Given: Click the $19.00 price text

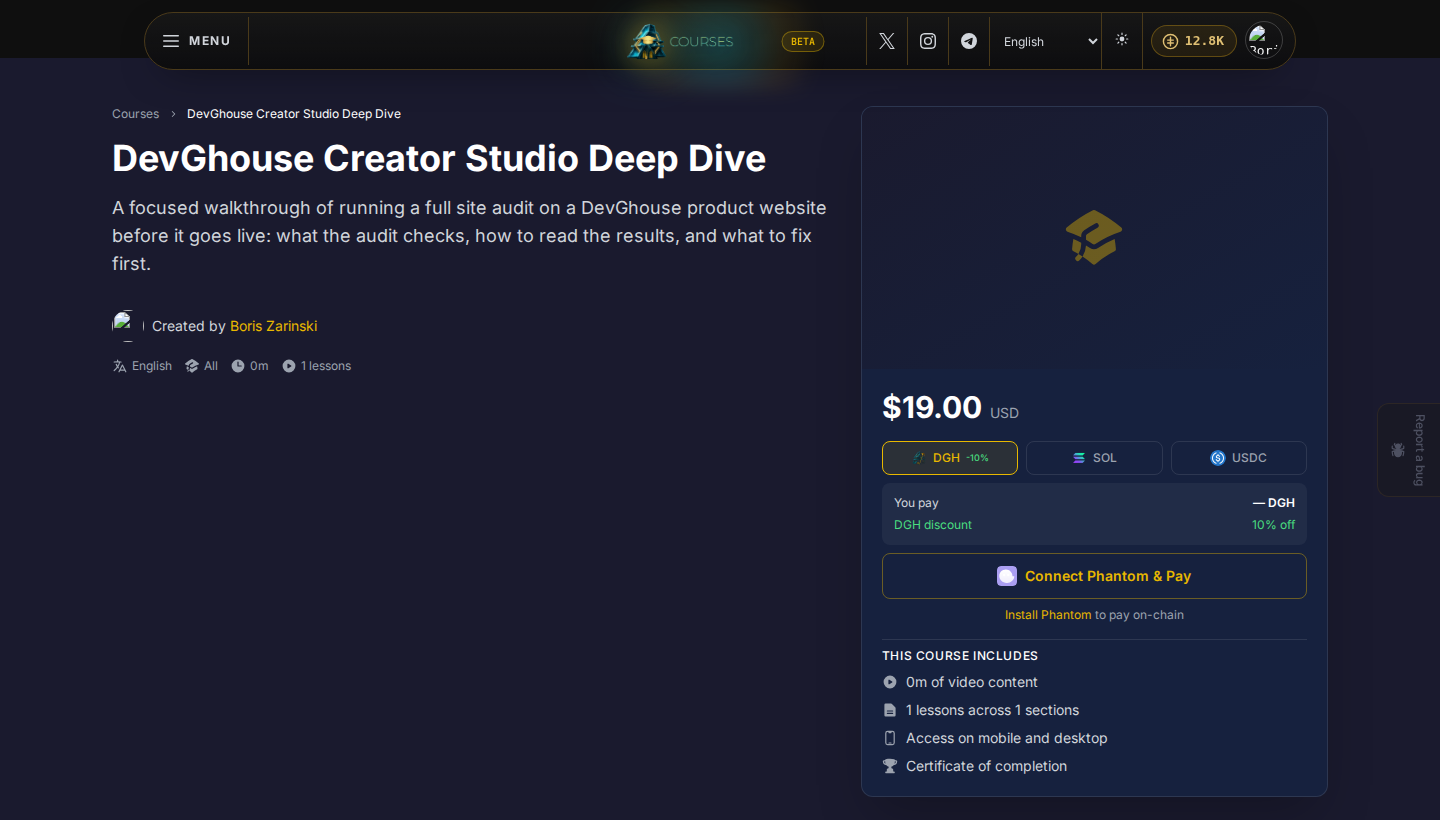Looking at the screenshot, I should (x=932, y=407).
